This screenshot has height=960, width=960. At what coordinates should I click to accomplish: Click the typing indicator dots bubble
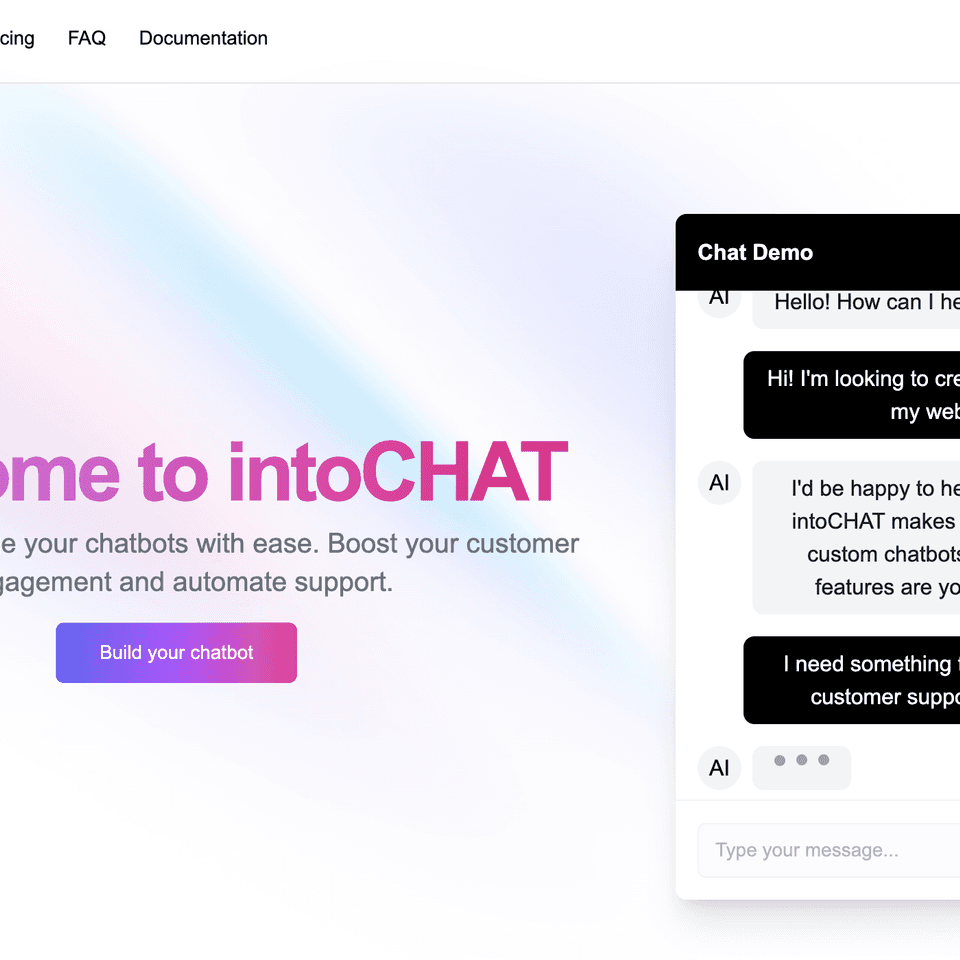click(x=801, y=768)
